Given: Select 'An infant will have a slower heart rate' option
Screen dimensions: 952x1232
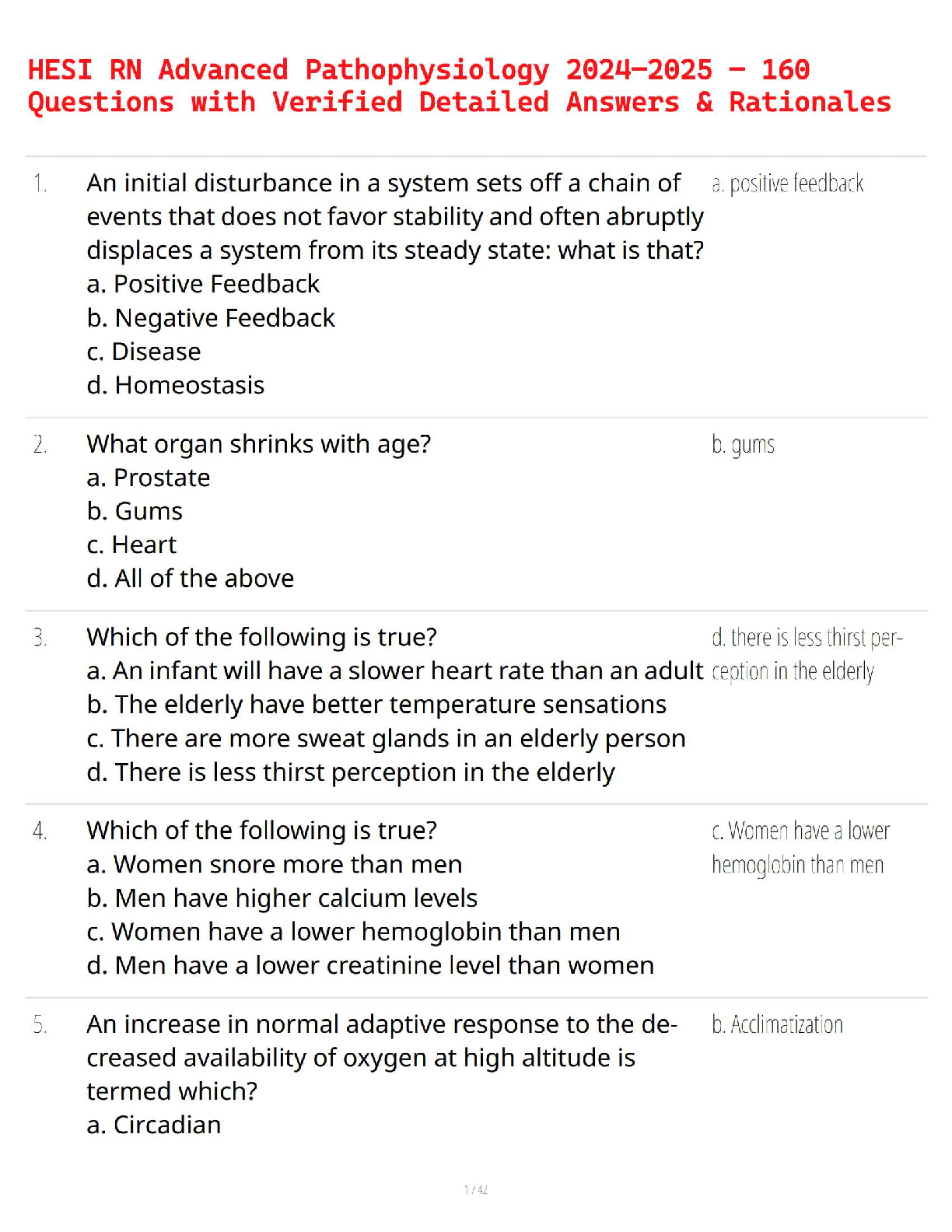Looking at the screenshot, I should [x=394, y=670].
